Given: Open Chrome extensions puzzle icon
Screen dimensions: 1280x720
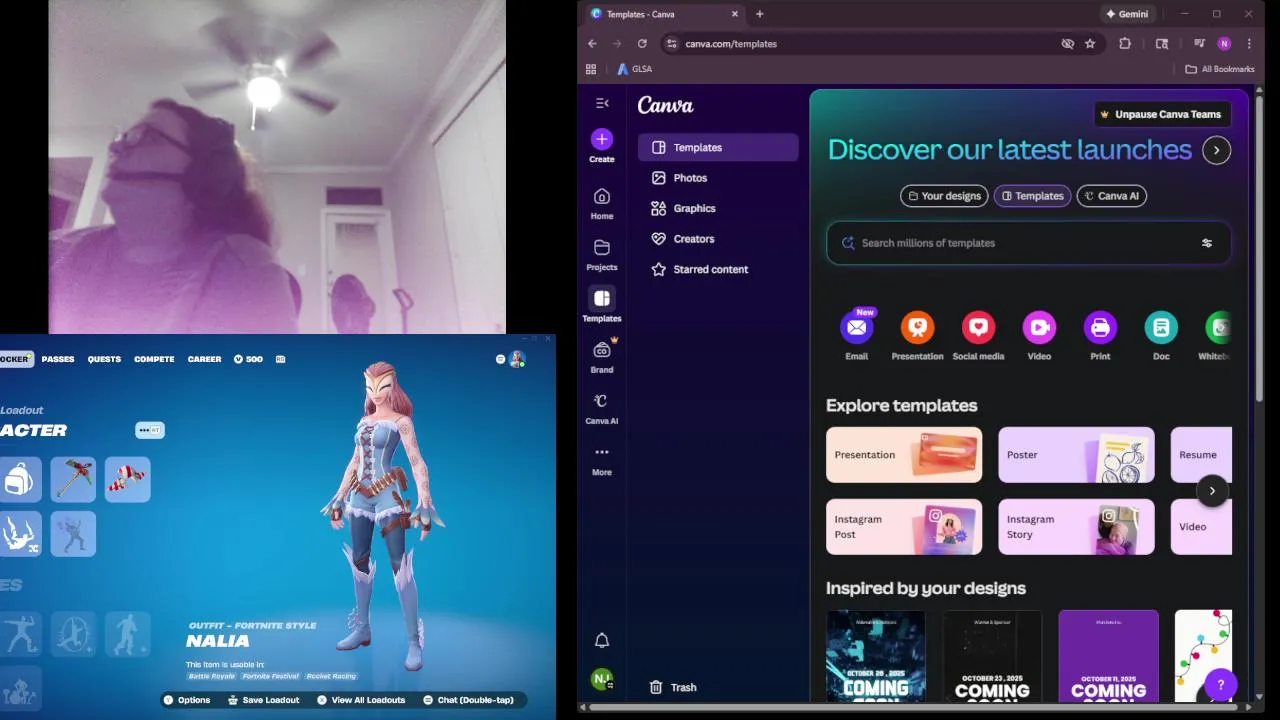Looking at the screenshot, I should [x=1125, y=44].
